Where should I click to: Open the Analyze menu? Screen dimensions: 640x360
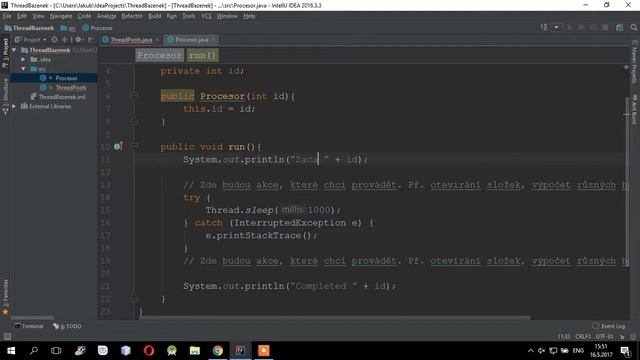point(107,16)
